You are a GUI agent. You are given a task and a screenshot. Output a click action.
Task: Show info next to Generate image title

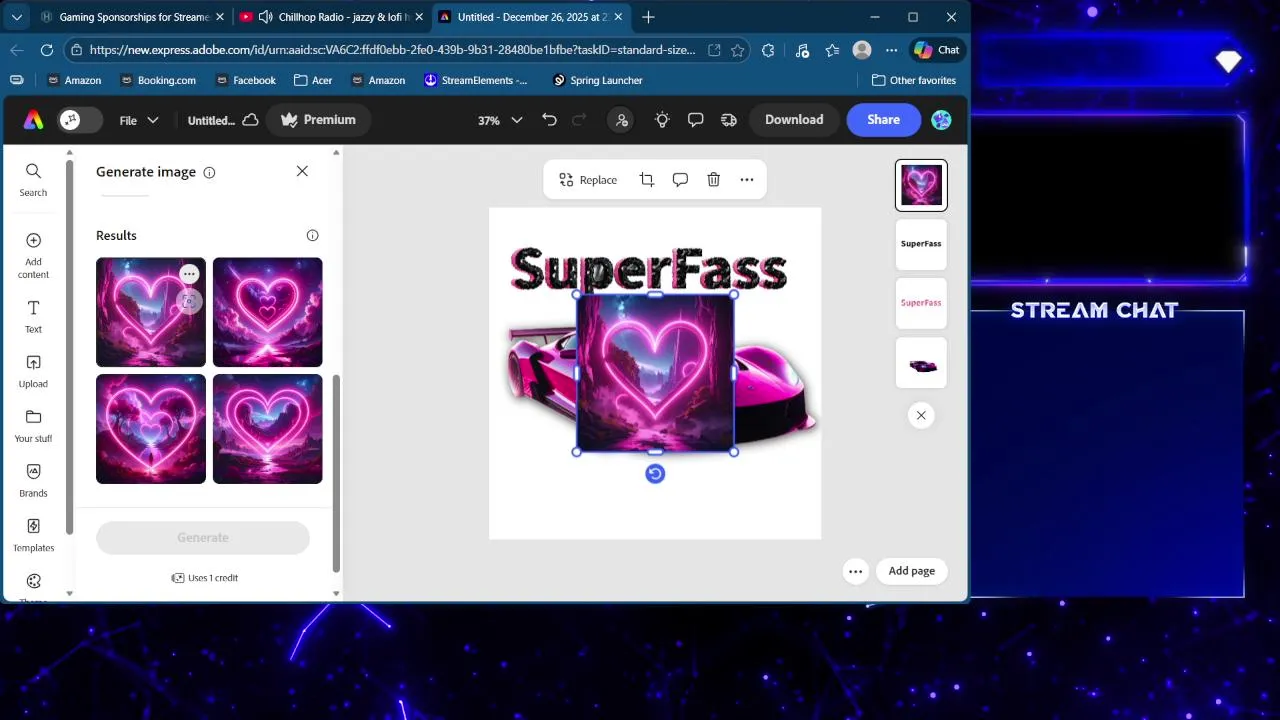click(x=209, y=172)
